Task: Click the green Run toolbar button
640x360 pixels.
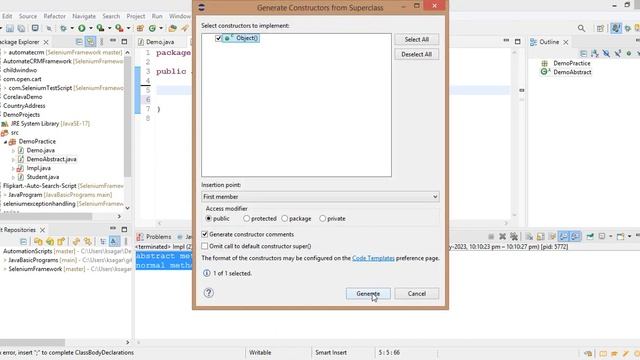Action: (x=82, y=28)
